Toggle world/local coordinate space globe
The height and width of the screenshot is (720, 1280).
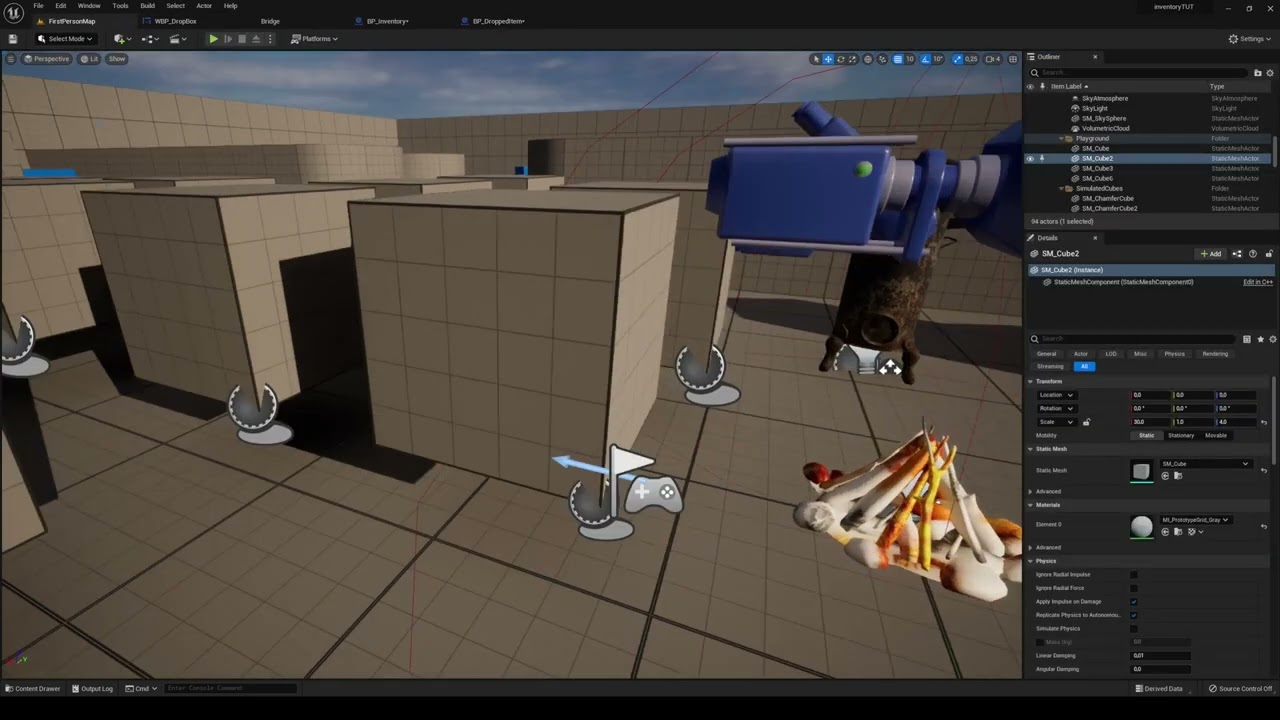pyautogui.click(x=868, y=59)
